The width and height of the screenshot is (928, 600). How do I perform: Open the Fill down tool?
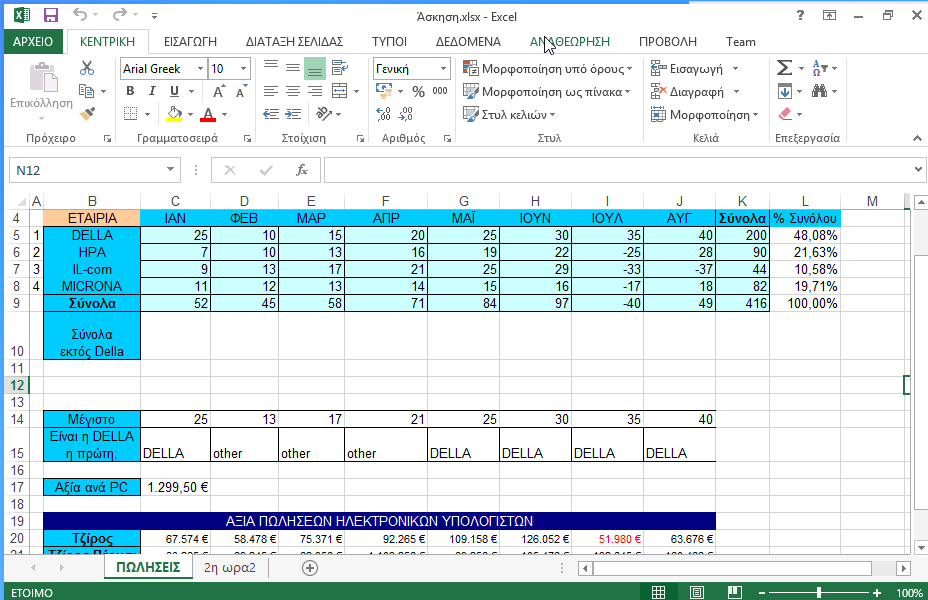pyautogui.click(x=785, y=91)
